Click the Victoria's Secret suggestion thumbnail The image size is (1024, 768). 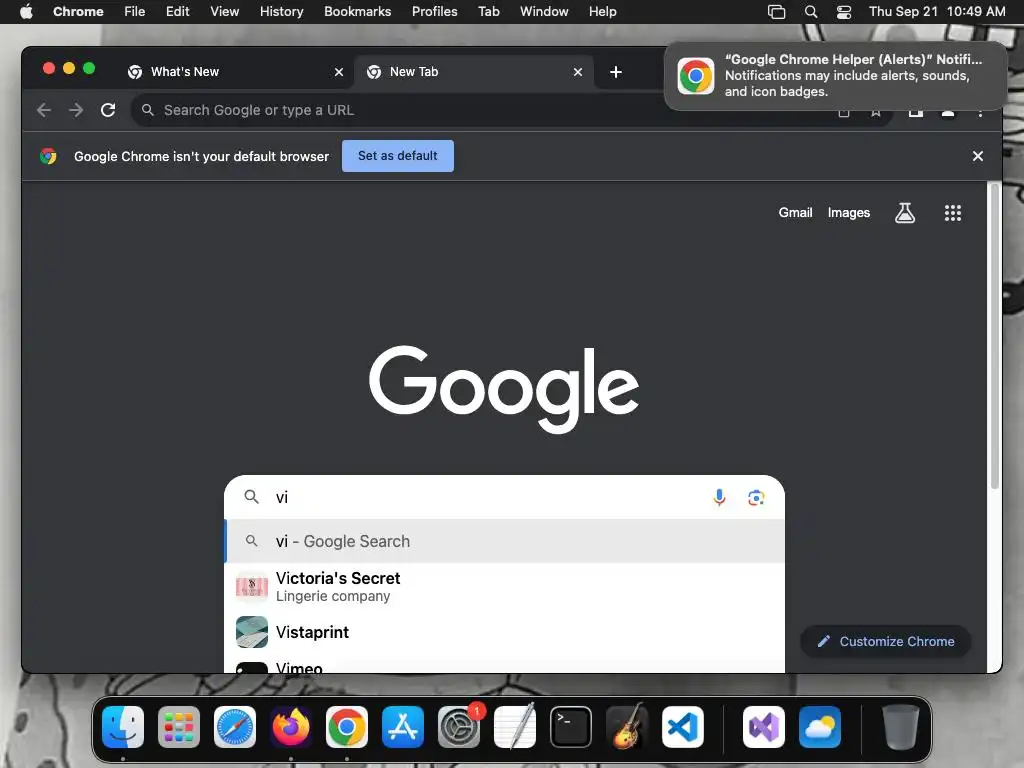coord(251,586)
